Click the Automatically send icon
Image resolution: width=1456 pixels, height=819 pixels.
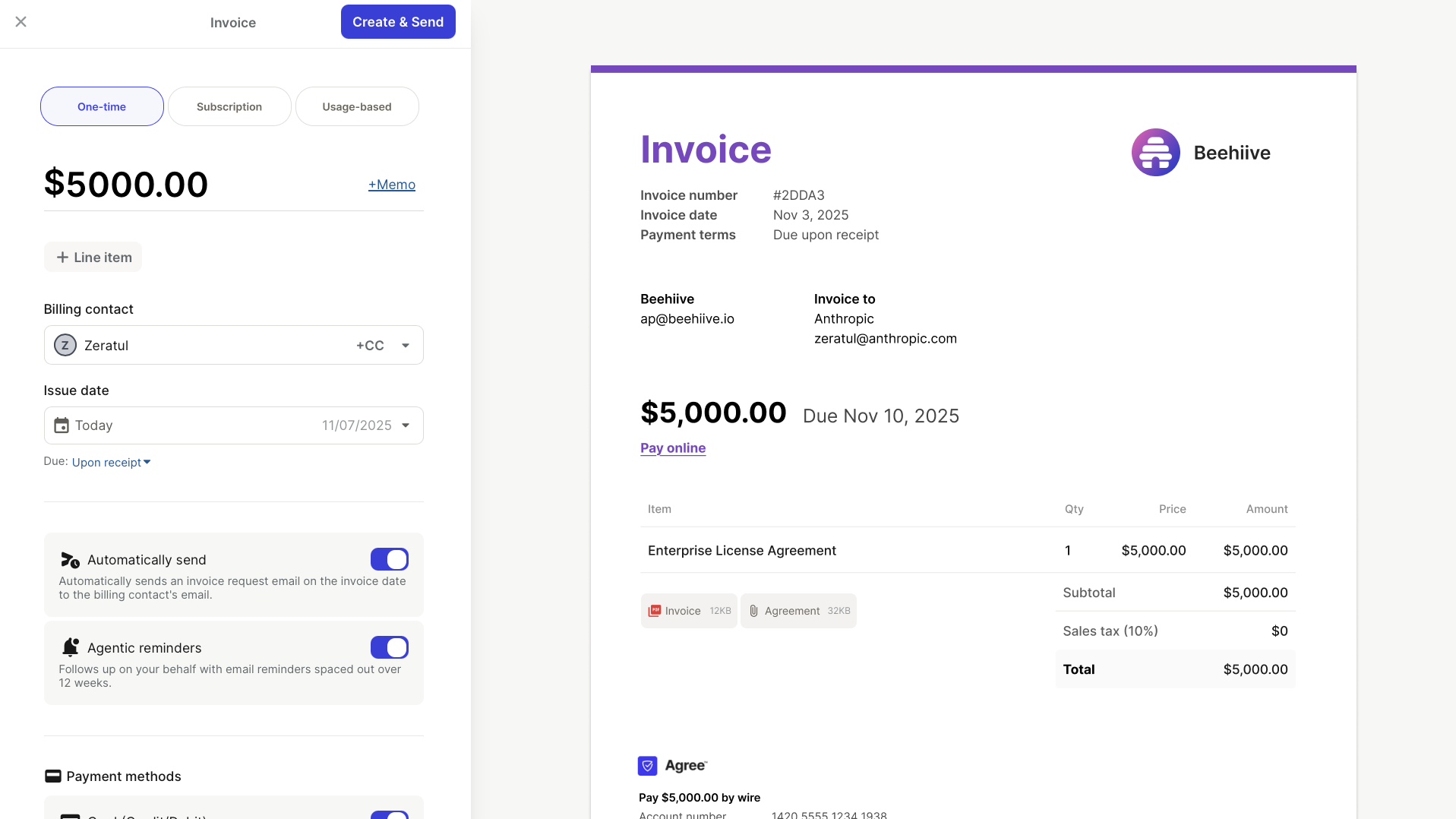[x=70, y=560]
